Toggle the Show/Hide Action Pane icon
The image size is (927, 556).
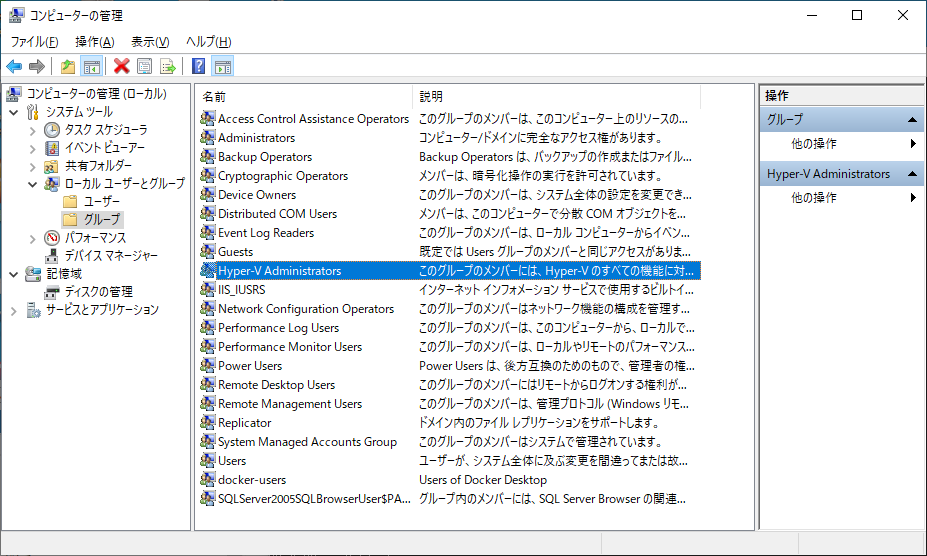coord(223,66)
